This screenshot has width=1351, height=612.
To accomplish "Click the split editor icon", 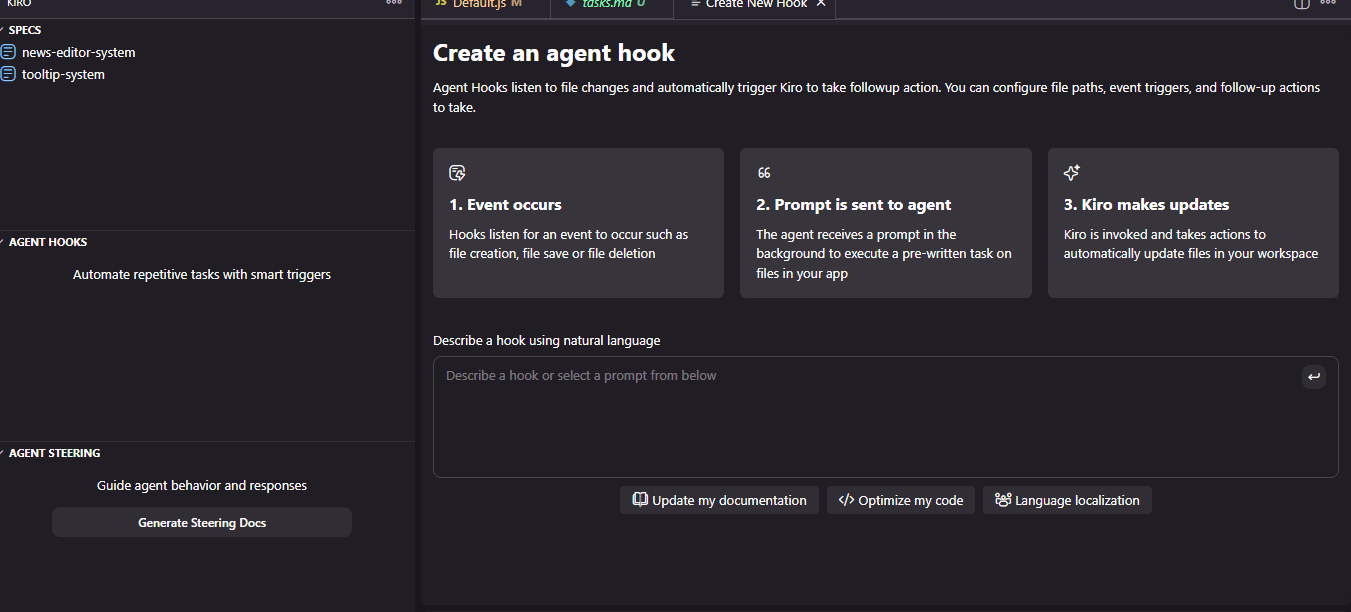I will (x=1302, y=3).
